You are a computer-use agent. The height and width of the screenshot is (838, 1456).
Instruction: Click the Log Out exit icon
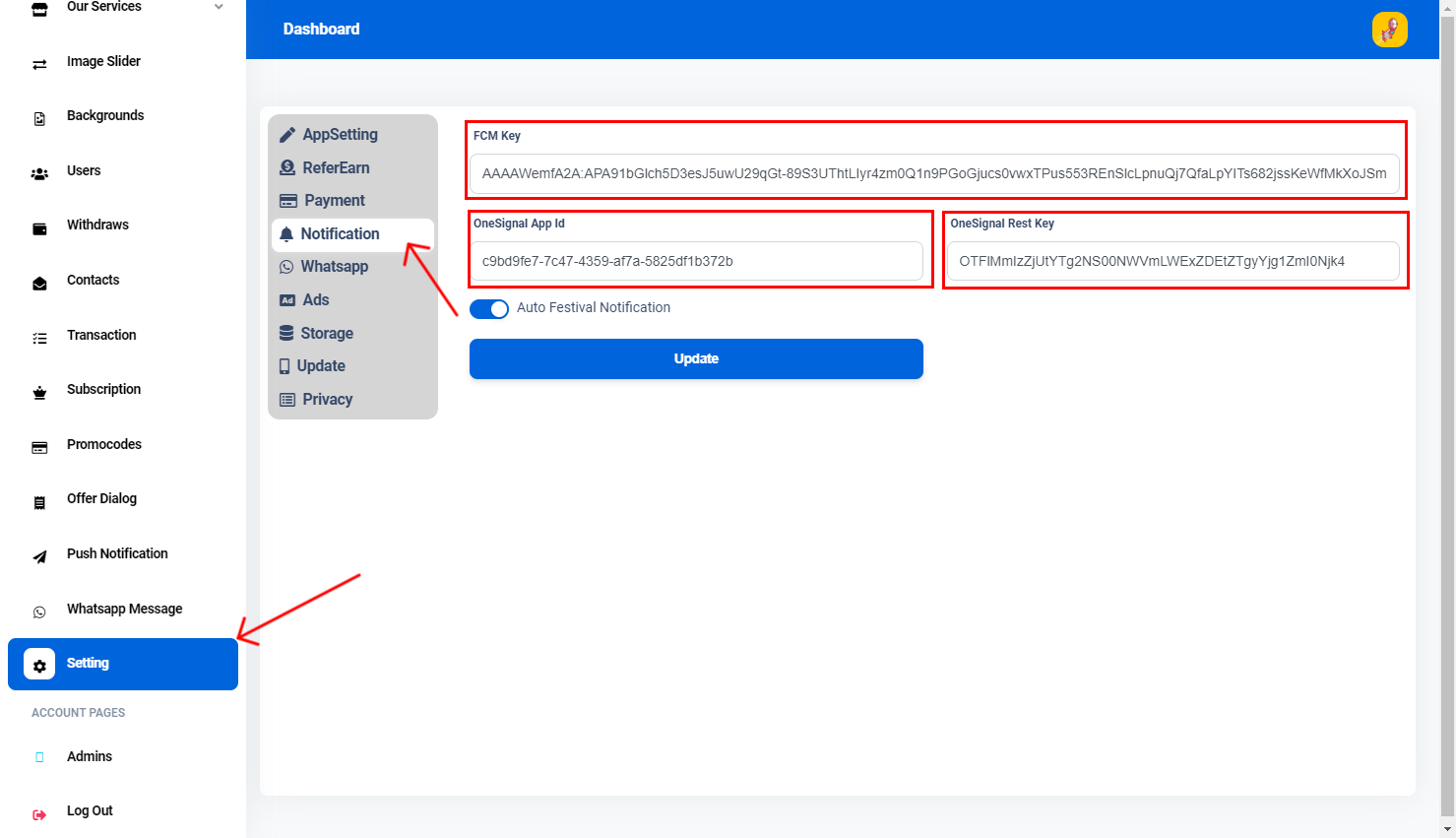click(x=39, y=814)
